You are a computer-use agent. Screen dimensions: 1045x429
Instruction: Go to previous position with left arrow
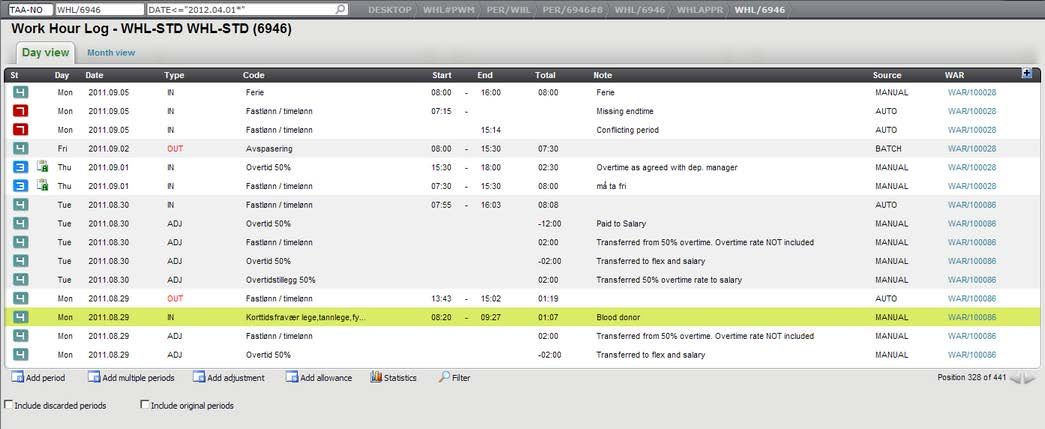1015,378
